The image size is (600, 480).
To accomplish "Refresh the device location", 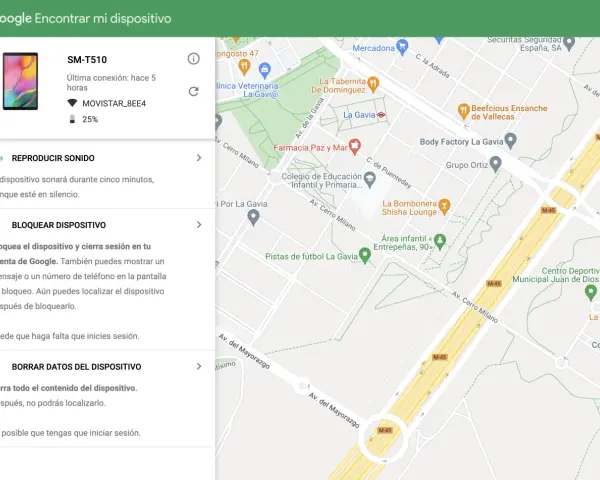I will 194,91.
